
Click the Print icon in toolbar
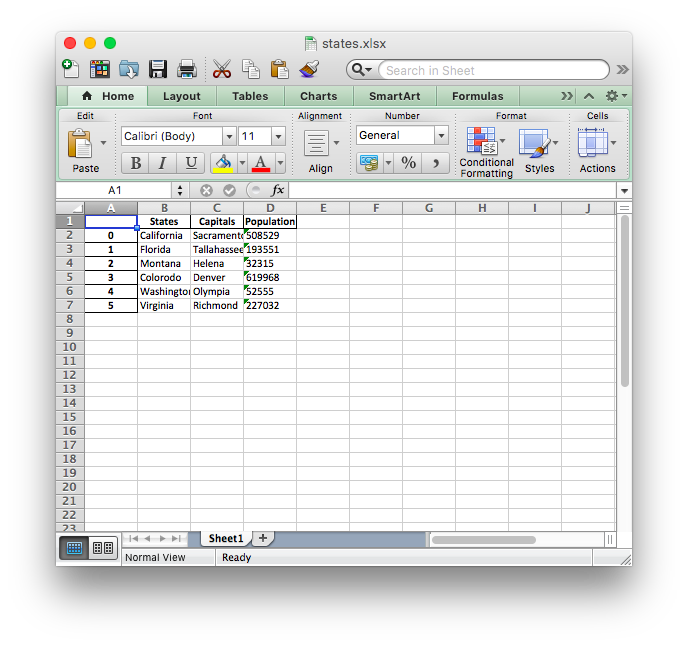coord(186,69)
